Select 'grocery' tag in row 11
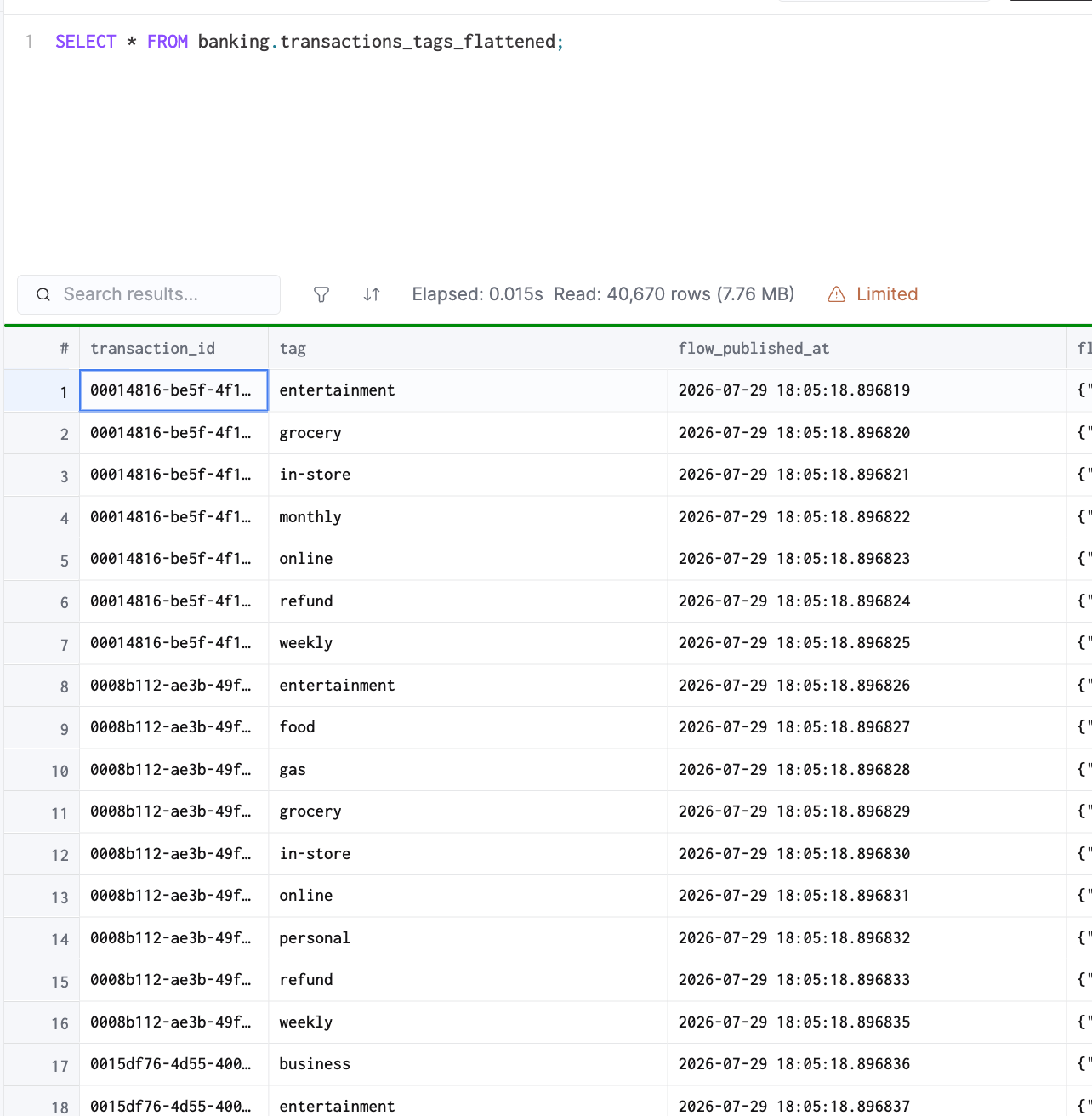The image size is (1092, 1116). [310, 811]
